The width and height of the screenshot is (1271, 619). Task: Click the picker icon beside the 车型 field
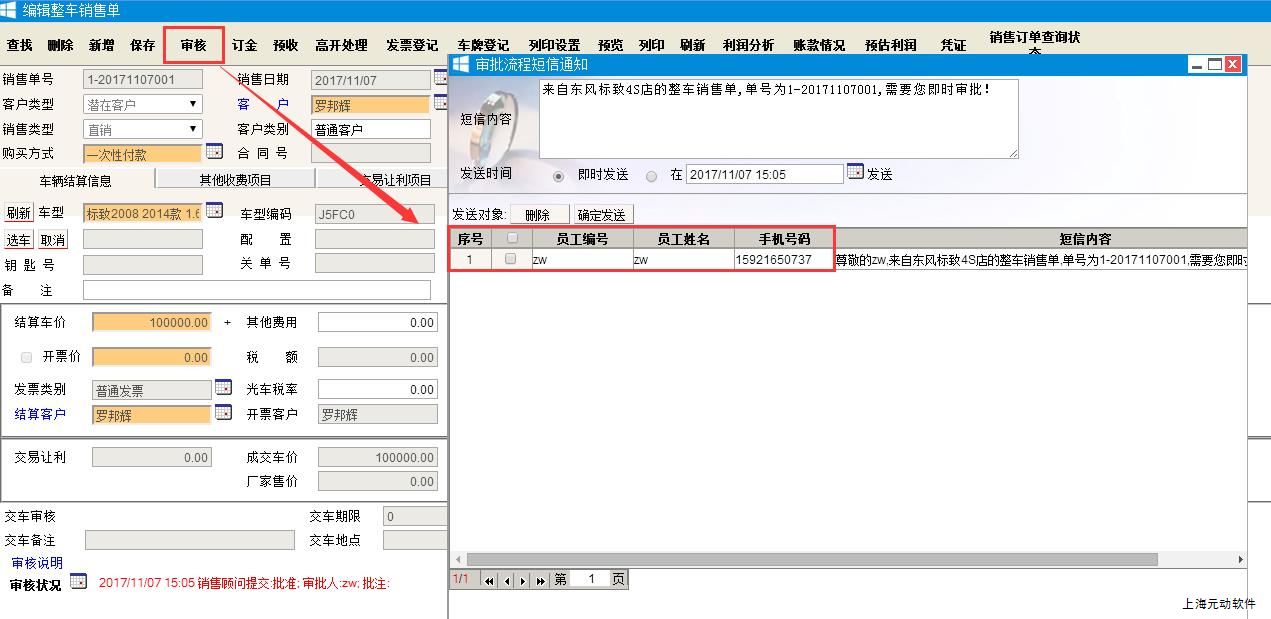point(214,211)
